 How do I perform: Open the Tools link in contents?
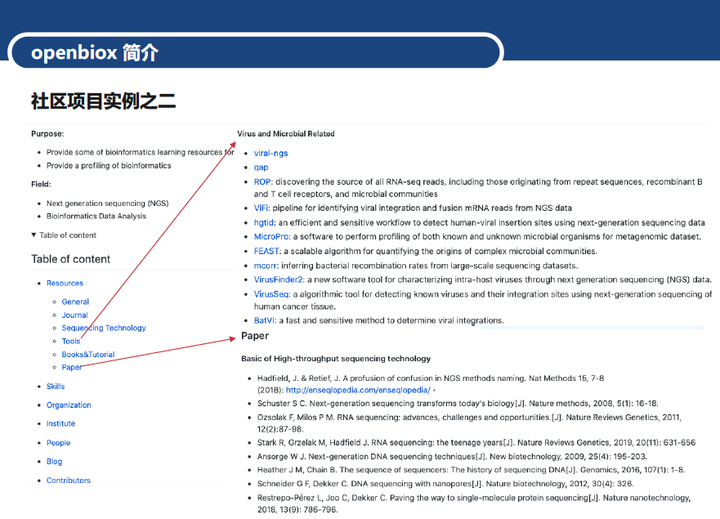[x=71, y=341]
